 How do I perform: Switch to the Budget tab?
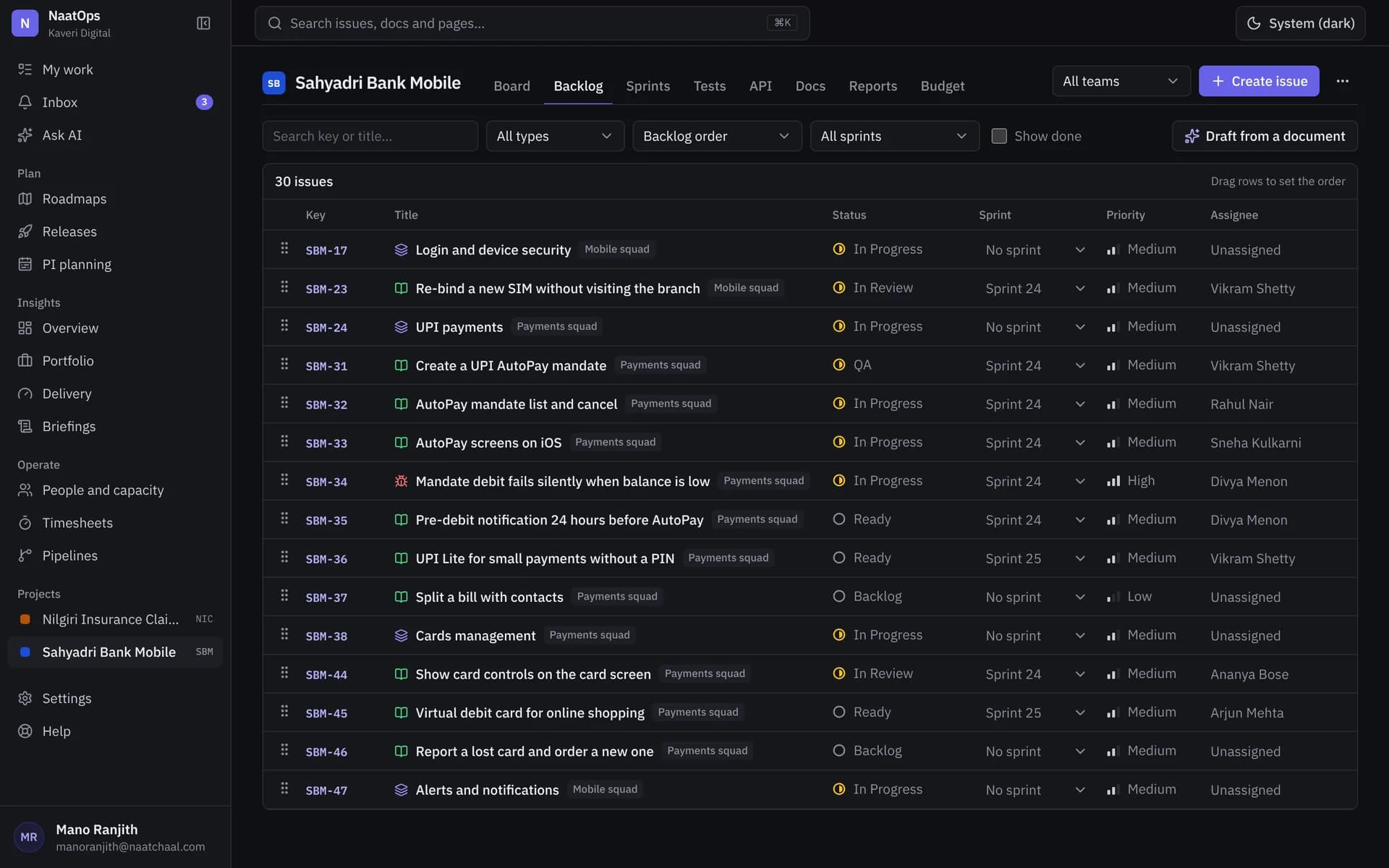tap(942, 86)
